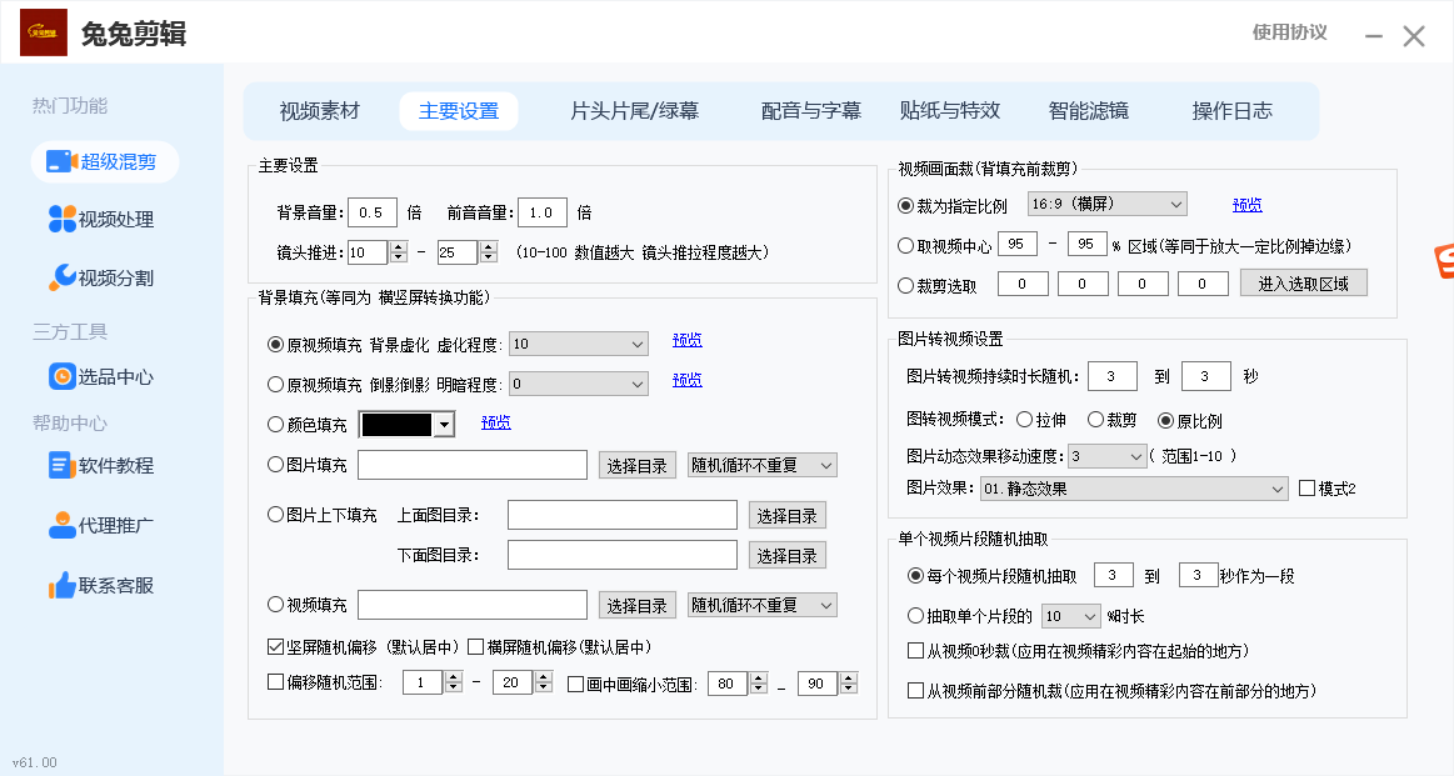Click the 视频处理 sidebar icon
The height and width of the screenshot is (776, 1454).
click(62, 219)
